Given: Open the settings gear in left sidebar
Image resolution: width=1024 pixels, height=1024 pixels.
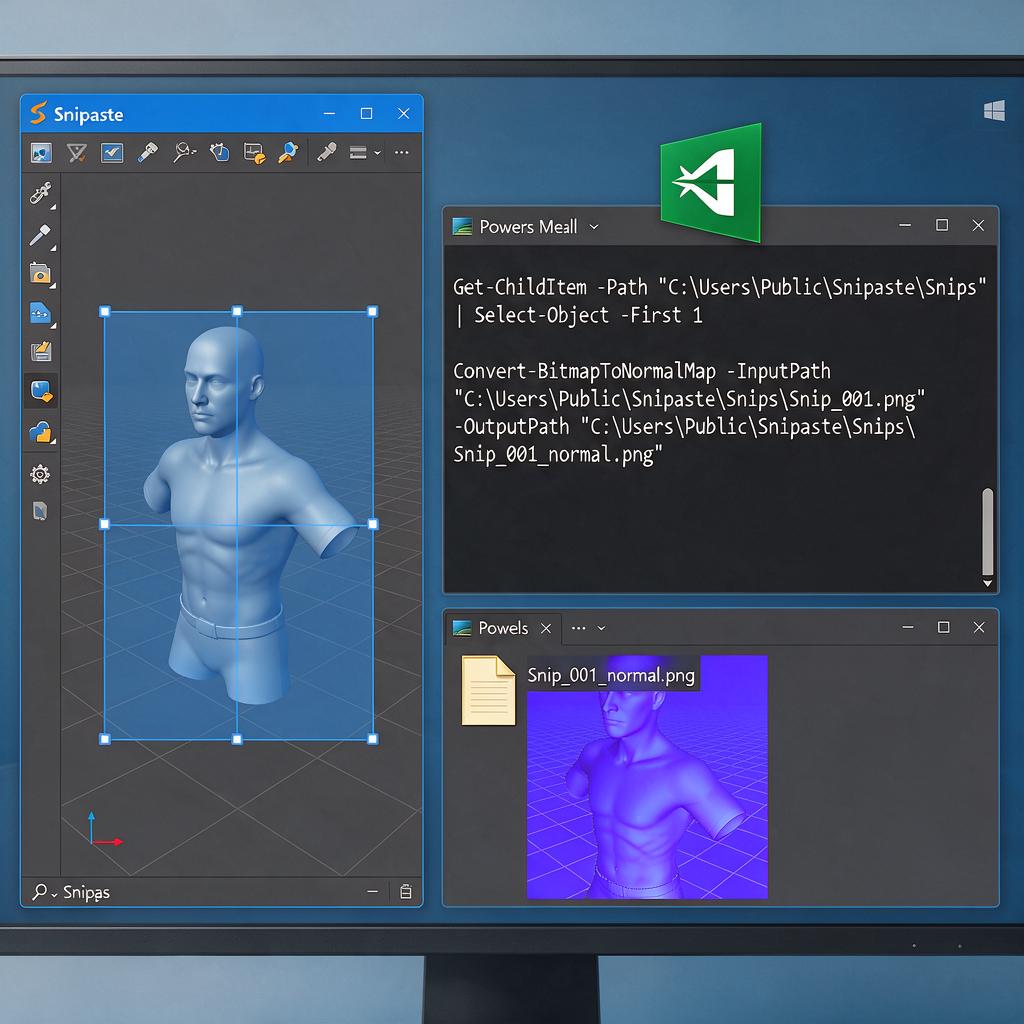Looking at the screenshot, I should pos(40,474).
